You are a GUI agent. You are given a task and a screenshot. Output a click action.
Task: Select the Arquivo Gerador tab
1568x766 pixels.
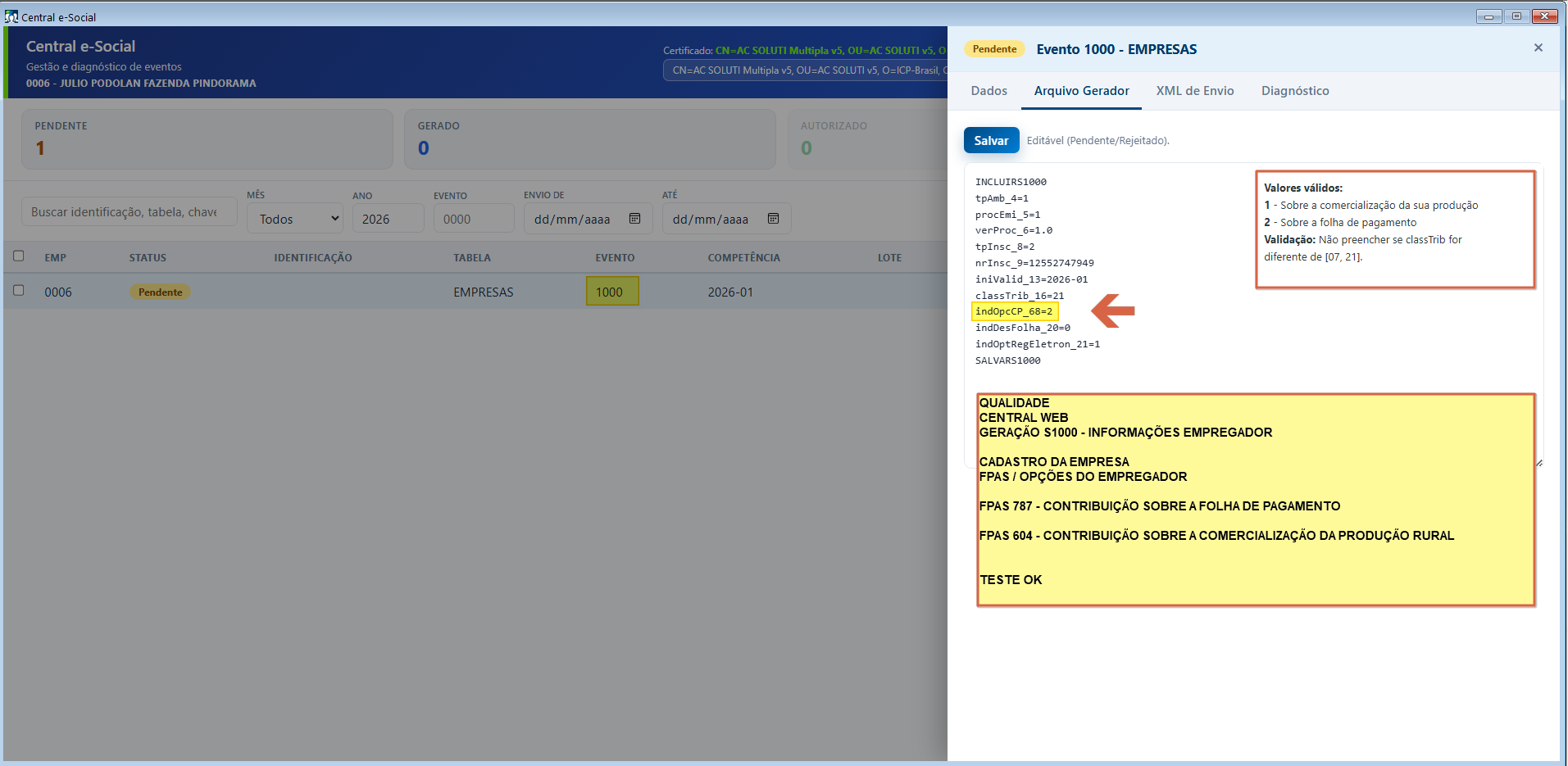point(1081,91)
